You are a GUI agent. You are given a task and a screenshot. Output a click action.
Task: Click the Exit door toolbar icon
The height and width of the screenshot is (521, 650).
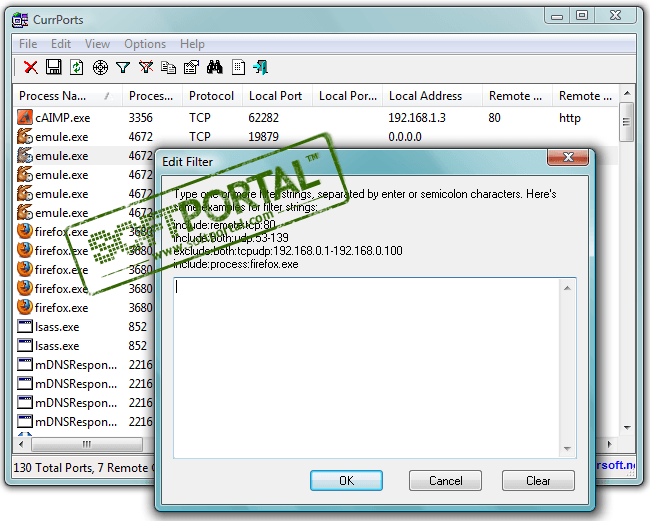click(x=261, y=67)
